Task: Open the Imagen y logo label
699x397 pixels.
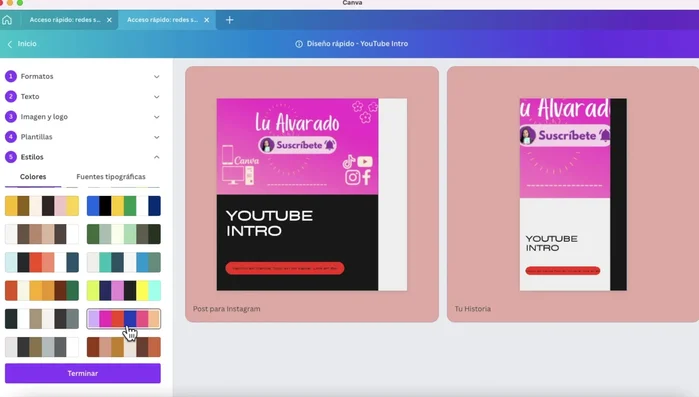Action: pyautogui.click(x=44, y=117)
